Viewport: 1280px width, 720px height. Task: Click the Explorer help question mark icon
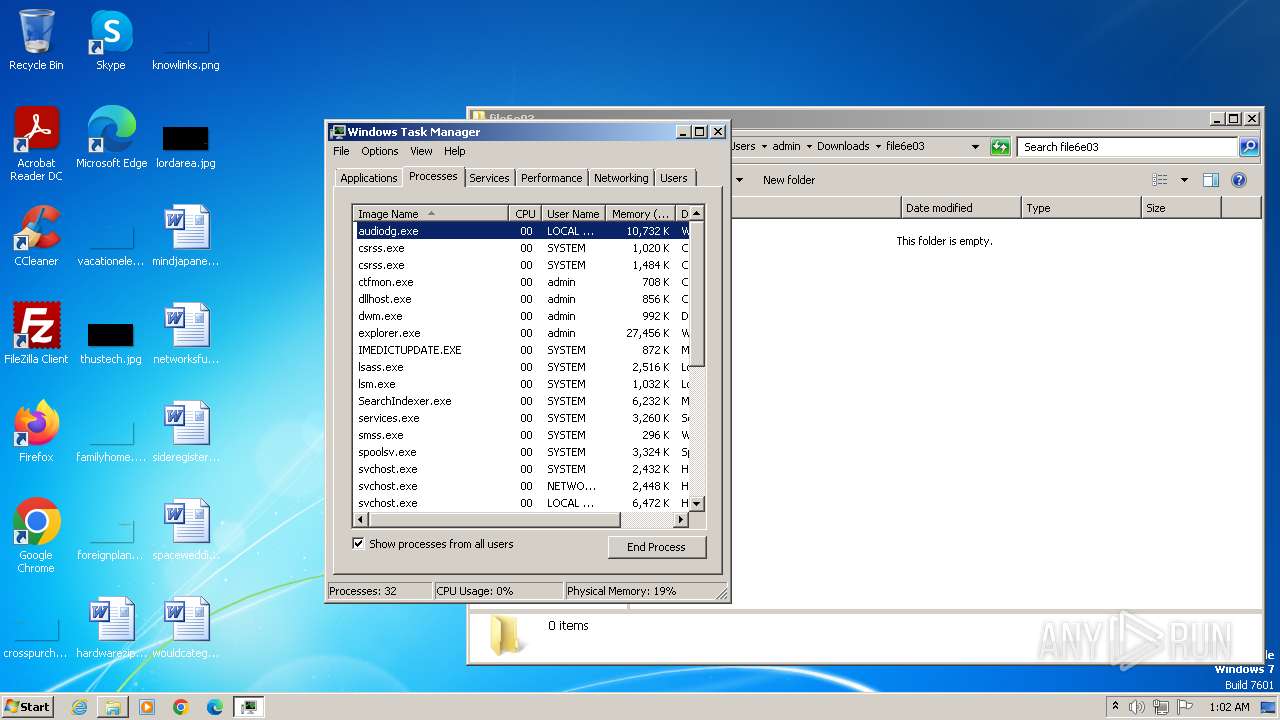tap(1239, 180)
